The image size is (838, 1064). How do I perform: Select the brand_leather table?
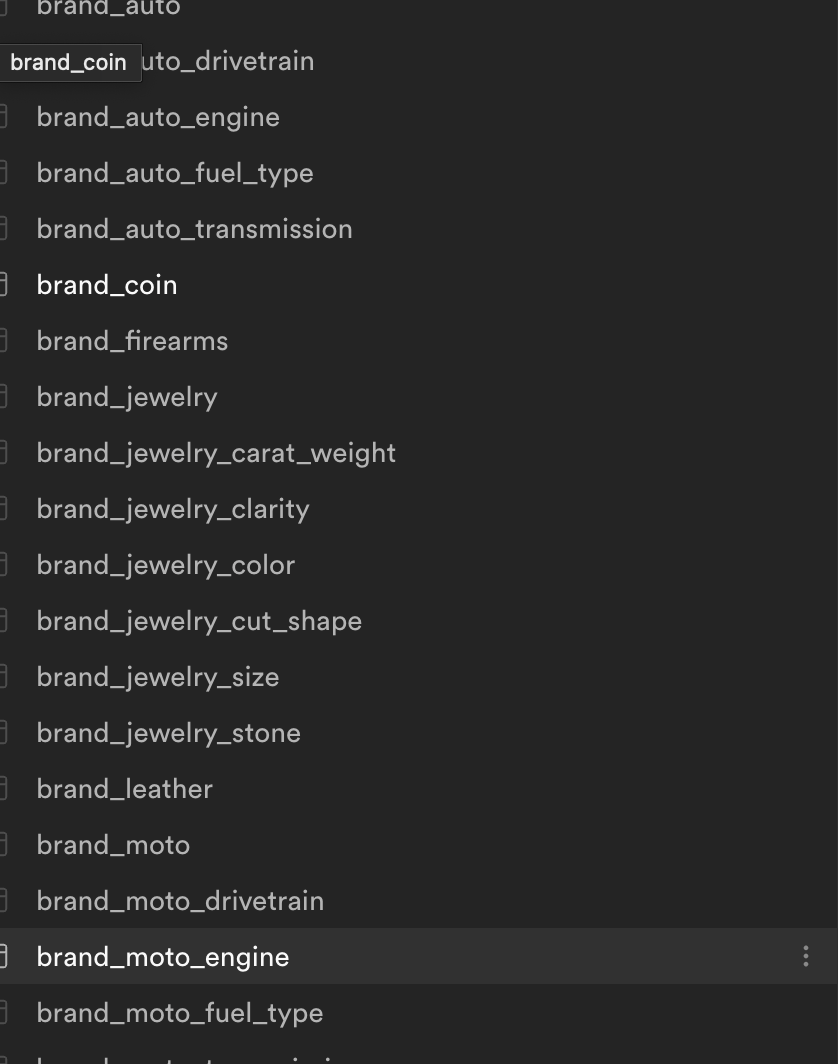click(x=125, y=789)
